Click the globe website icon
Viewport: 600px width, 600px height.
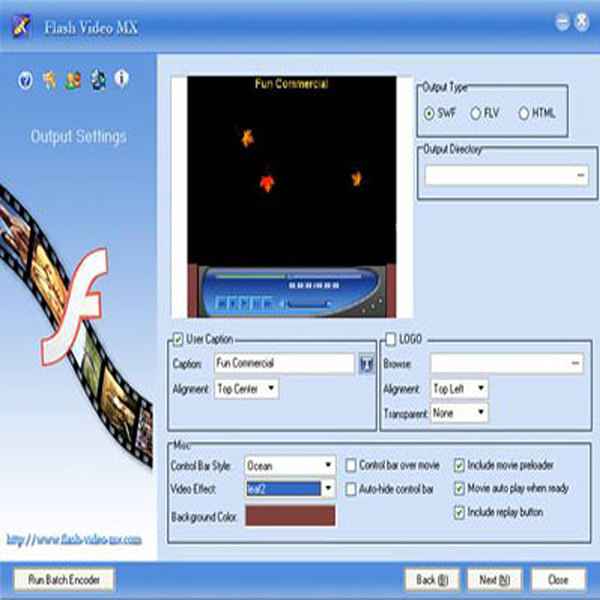click(98, 80)
